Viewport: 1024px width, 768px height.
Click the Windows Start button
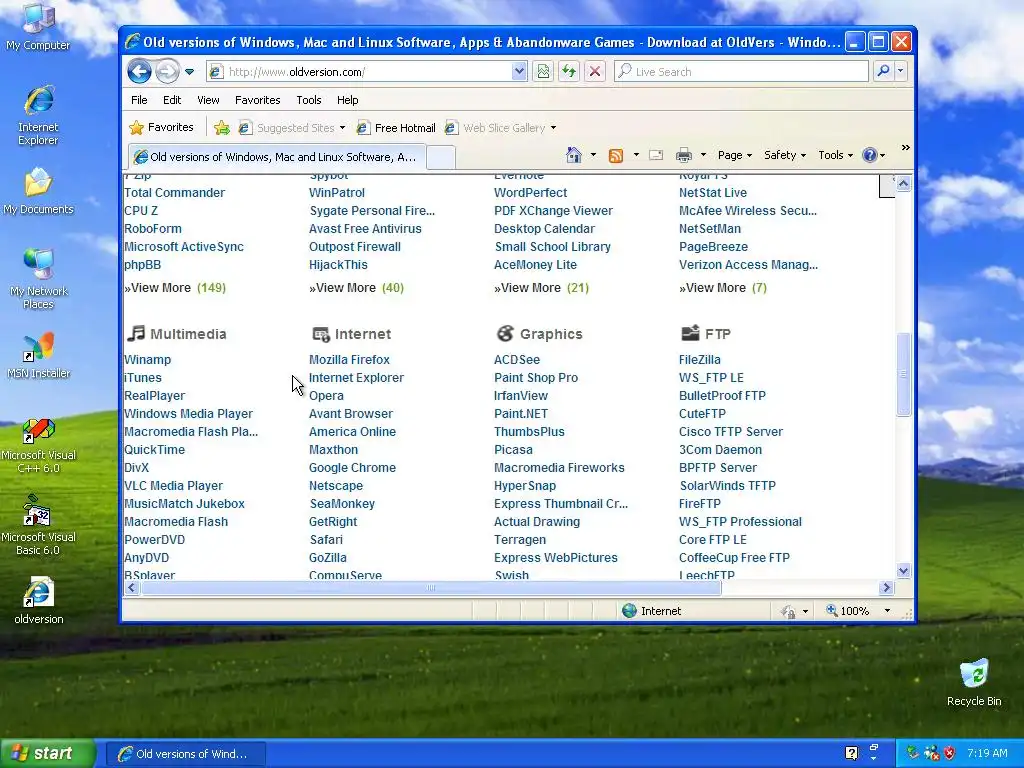coord(48,754)
